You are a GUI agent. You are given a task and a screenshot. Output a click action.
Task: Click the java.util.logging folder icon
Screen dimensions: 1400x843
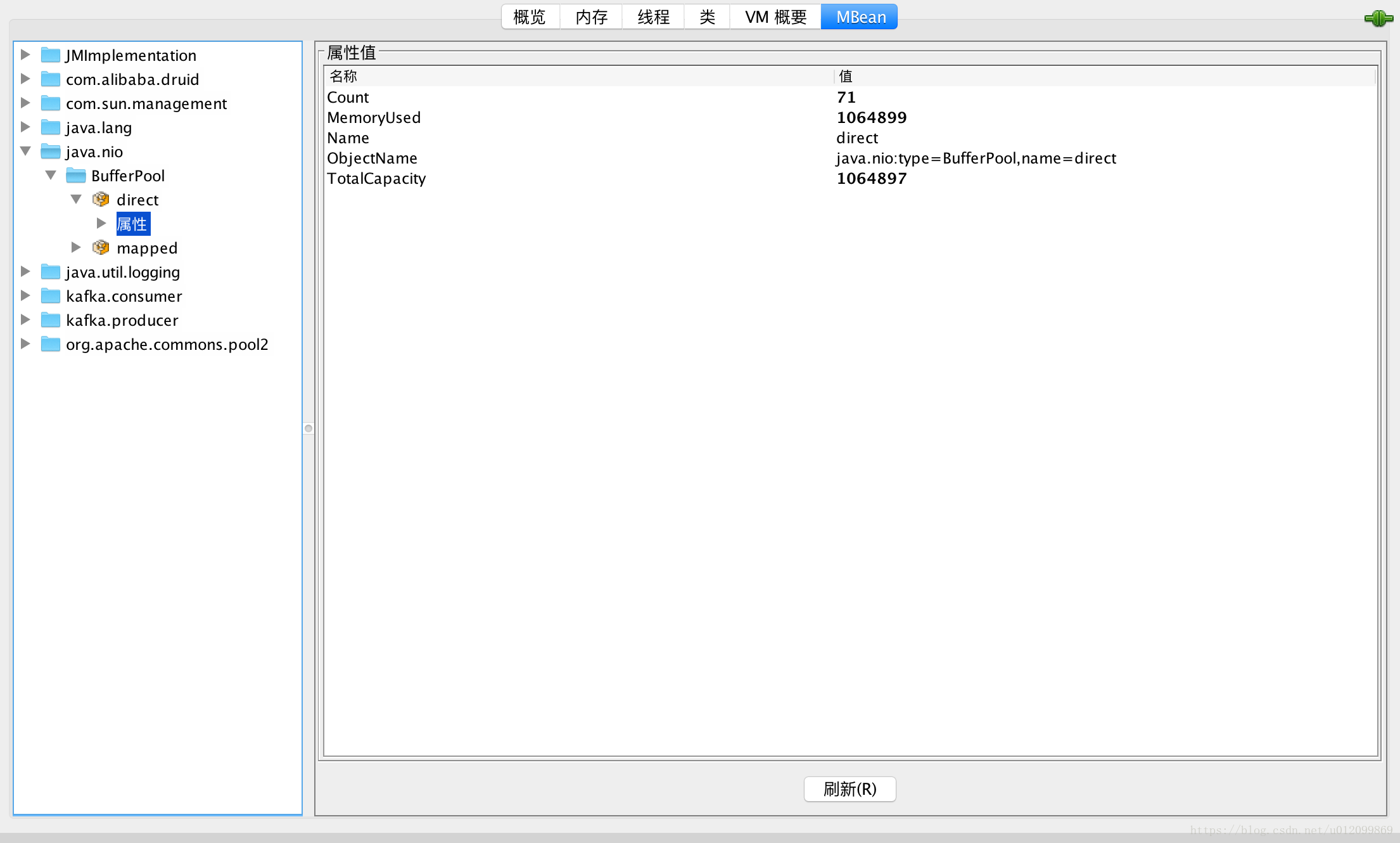[x=51, y=272]
